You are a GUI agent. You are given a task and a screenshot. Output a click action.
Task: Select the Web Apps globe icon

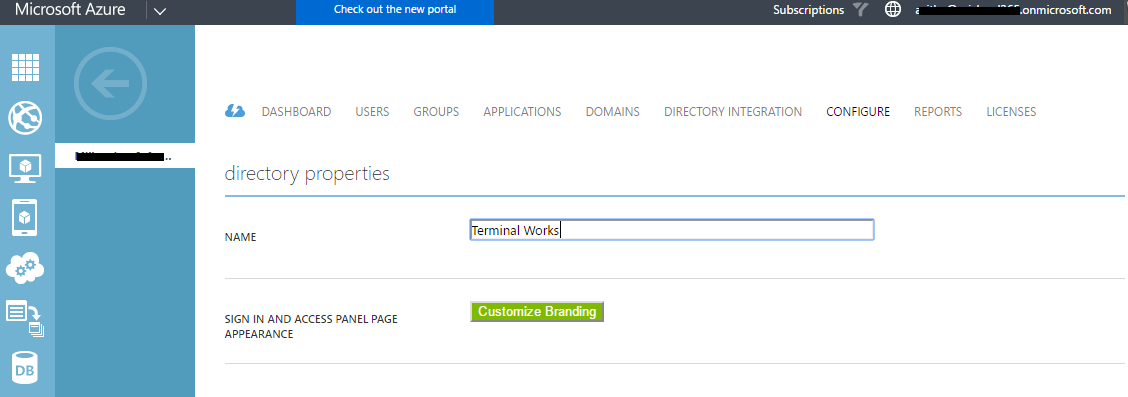(26, 118)
